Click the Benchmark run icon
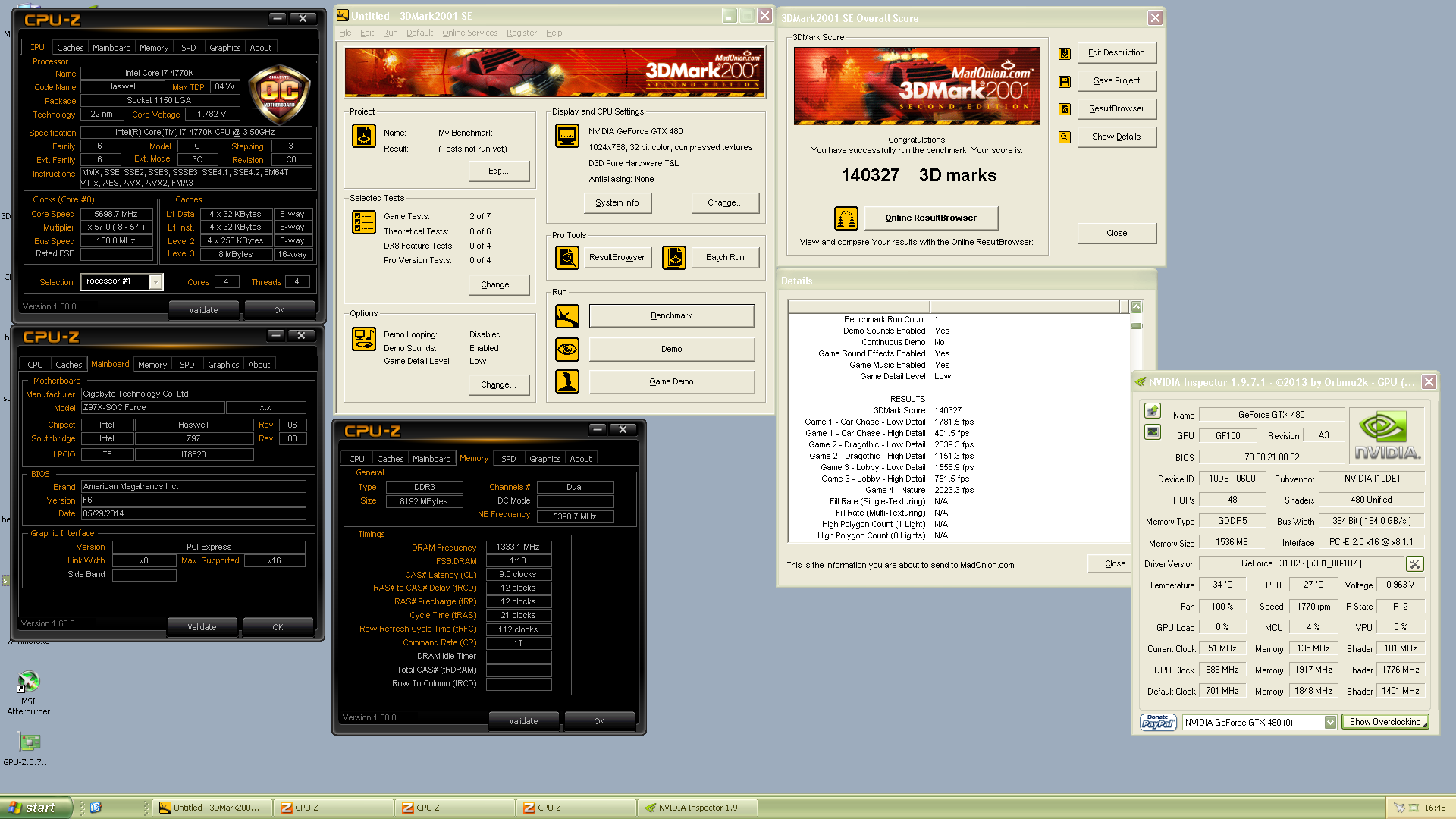 (x=567, y=316)
